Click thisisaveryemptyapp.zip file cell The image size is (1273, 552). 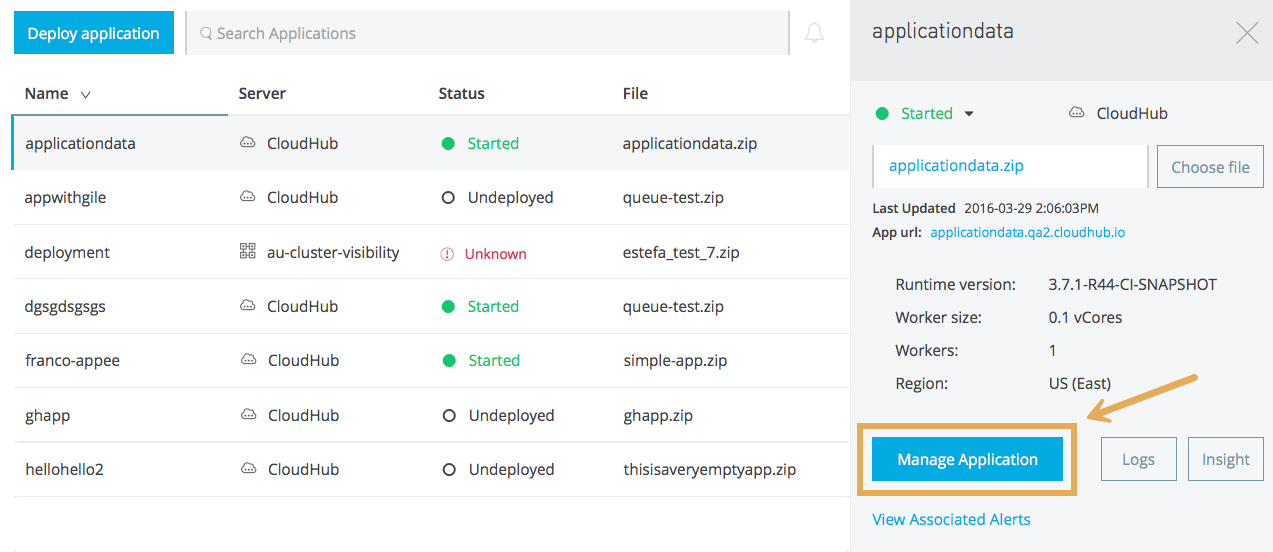709,469
